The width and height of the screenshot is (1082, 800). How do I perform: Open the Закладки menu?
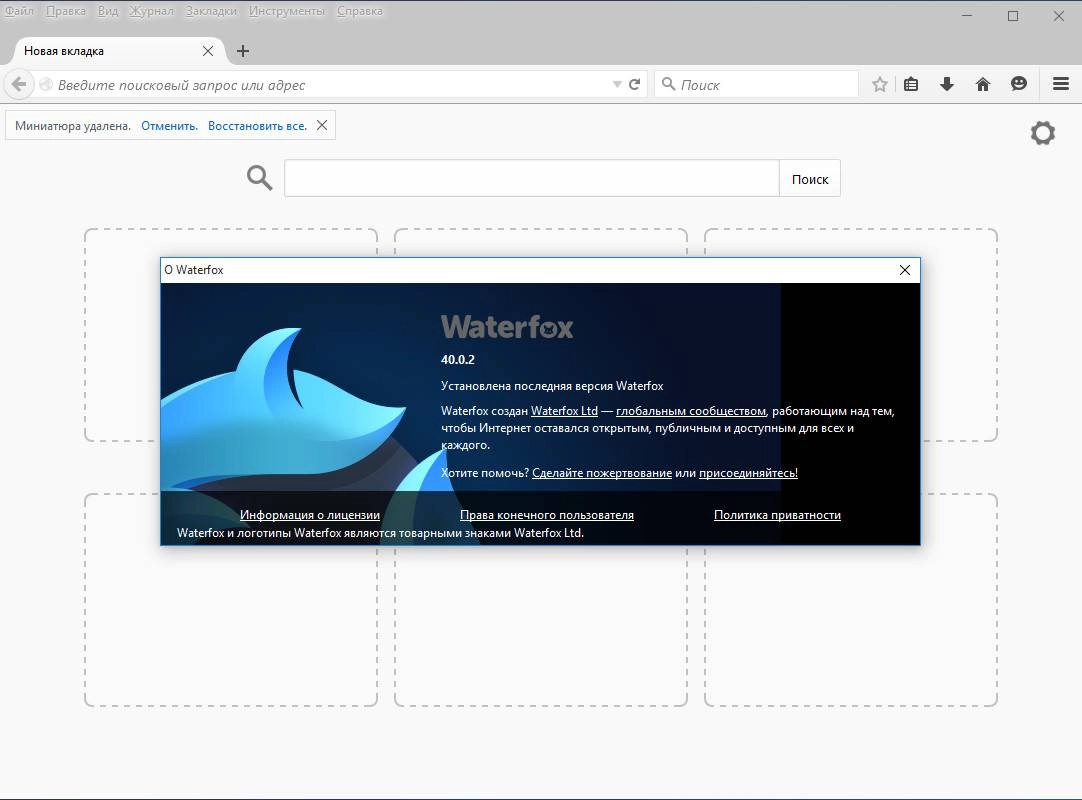[x=211, y=11]
